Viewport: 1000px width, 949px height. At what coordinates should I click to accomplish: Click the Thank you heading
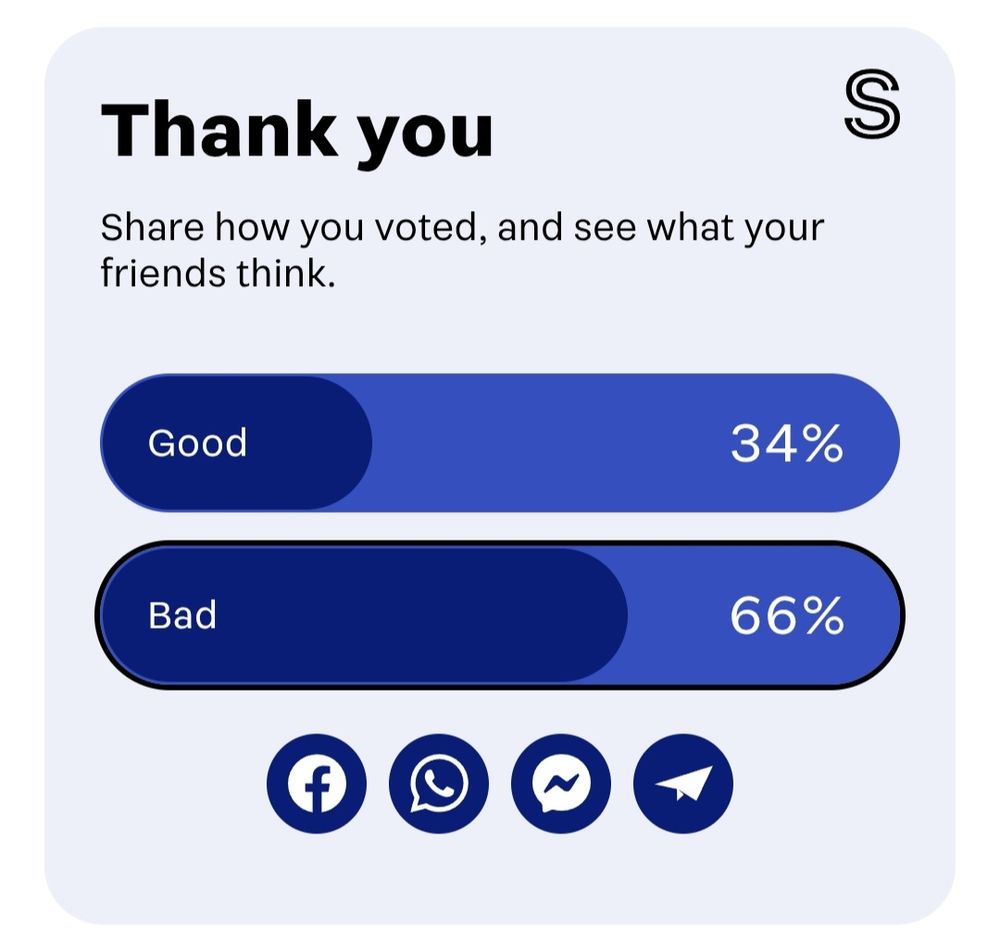tap(297, 132)
